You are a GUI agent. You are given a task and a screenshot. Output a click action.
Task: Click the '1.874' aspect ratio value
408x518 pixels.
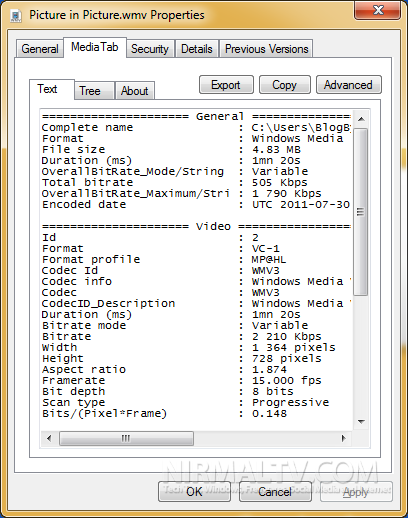click(x=269, y=370)
